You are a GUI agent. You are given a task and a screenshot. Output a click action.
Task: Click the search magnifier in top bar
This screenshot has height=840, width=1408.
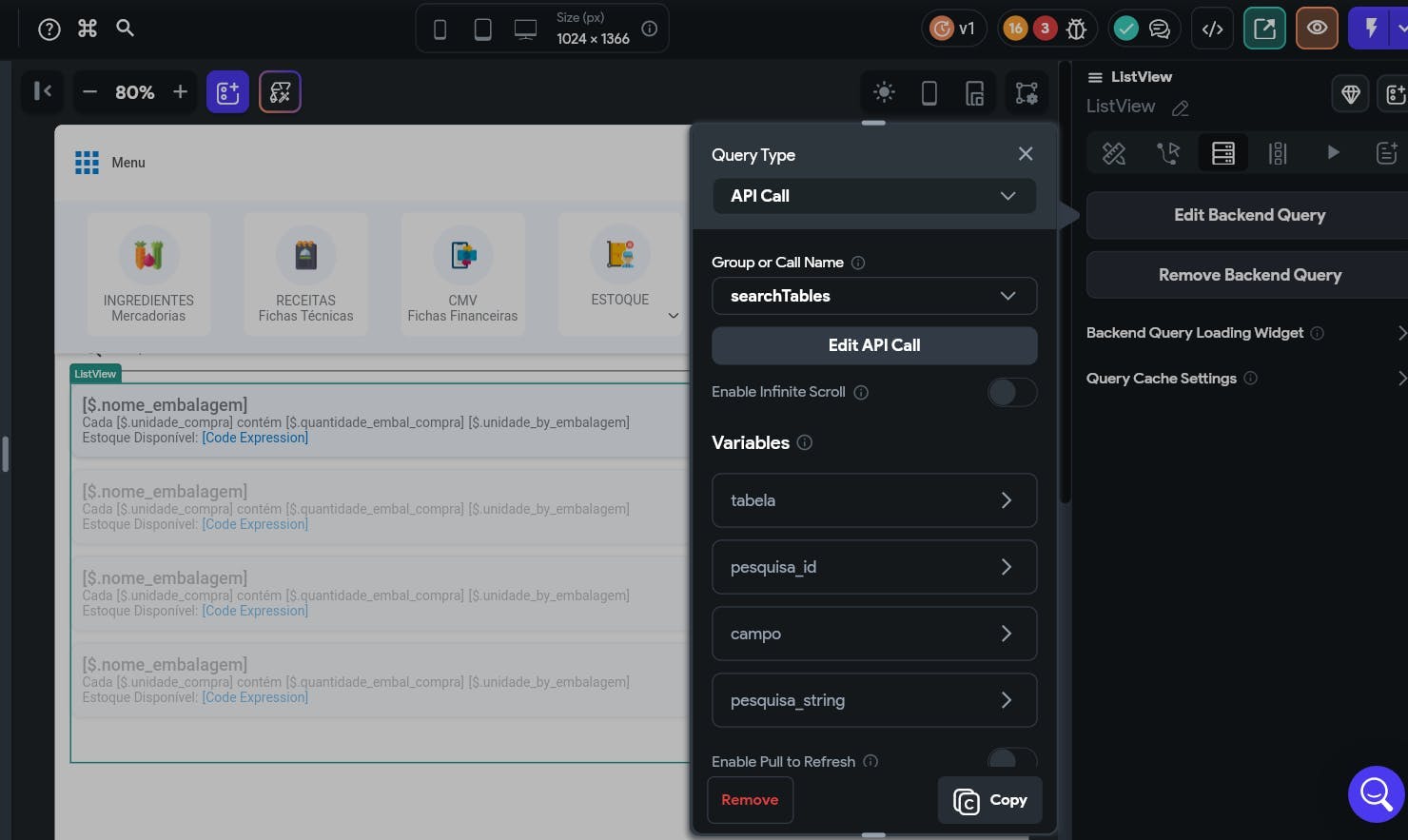point(125,29)
